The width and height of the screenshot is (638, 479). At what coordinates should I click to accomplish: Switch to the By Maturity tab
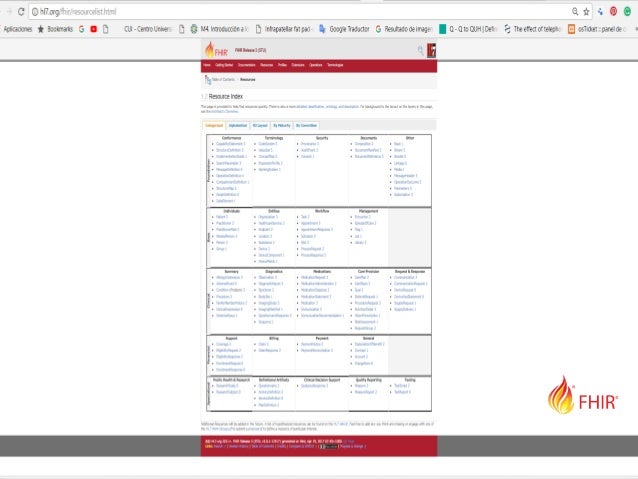click(x=282, y=125)
